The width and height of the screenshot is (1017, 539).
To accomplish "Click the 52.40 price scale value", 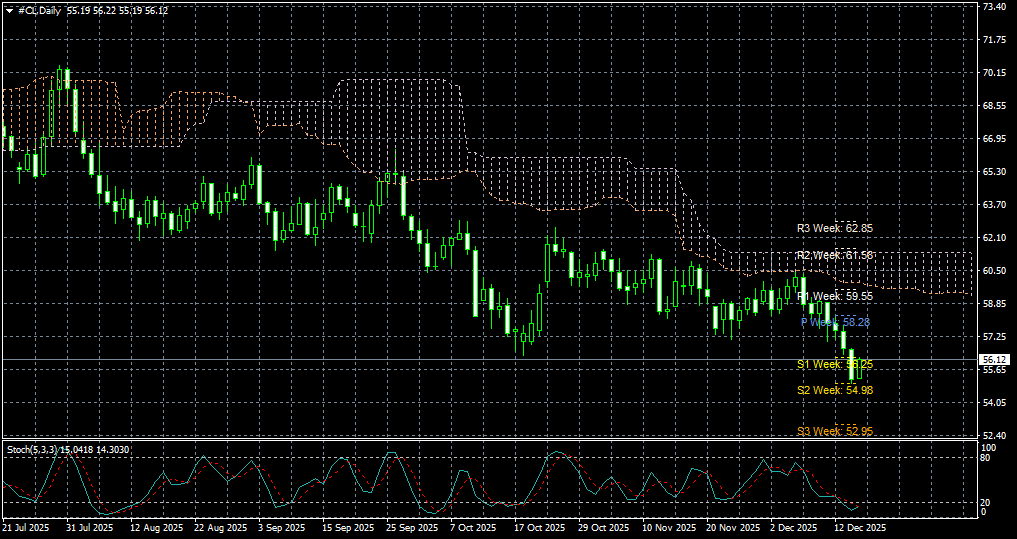I will (994, 436).
